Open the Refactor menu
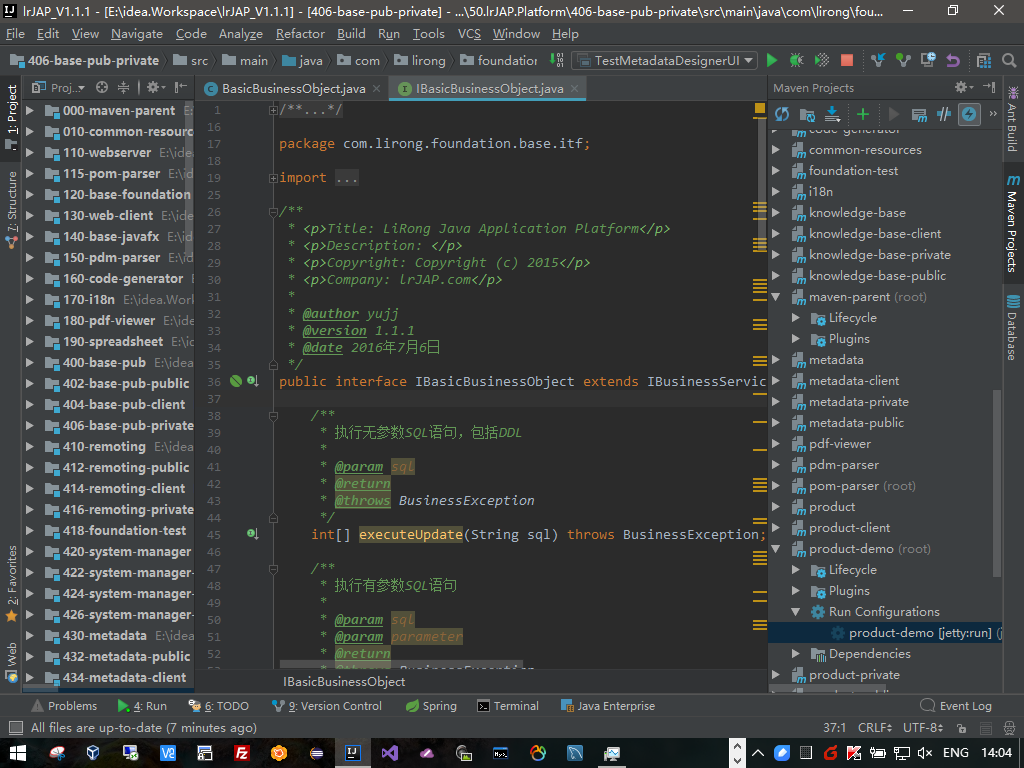This screenshot has height=768, width=1024. pyautogui.click(x=300, y=34)
